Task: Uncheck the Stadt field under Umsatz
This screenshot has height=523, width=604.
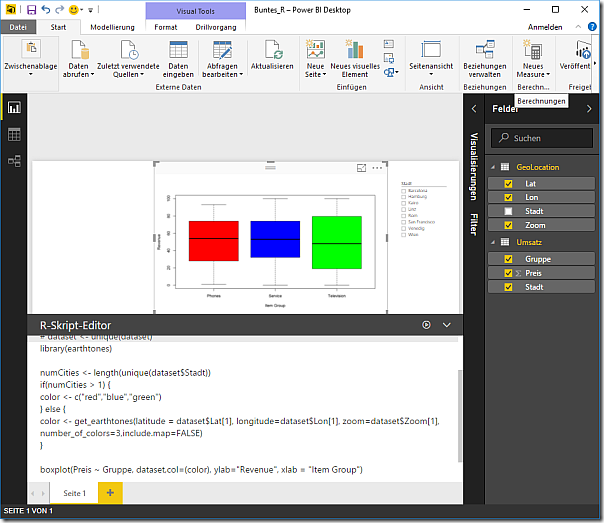Action: (508, 287)
